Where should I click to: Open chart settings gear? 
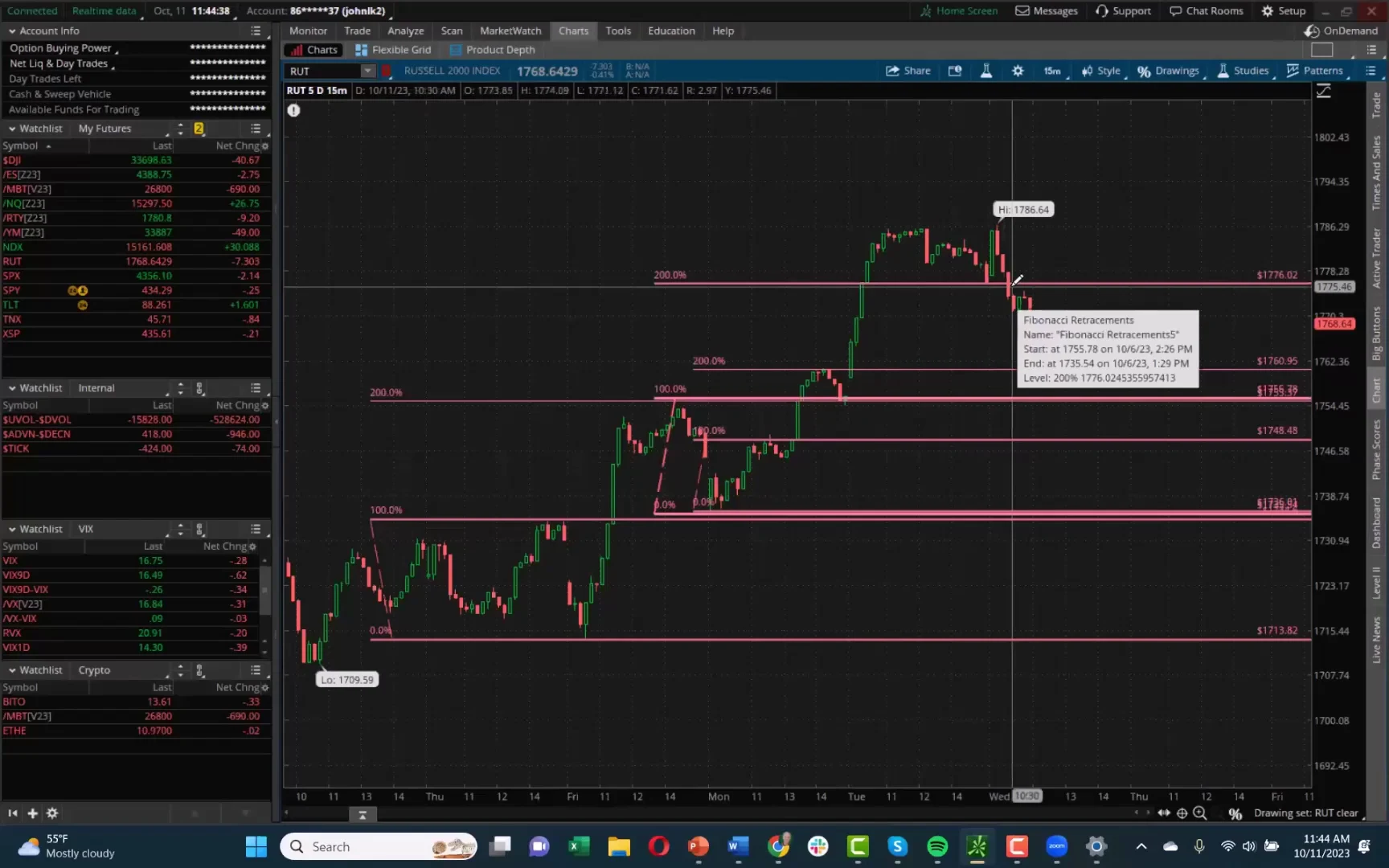click(x=1018, y=71)
